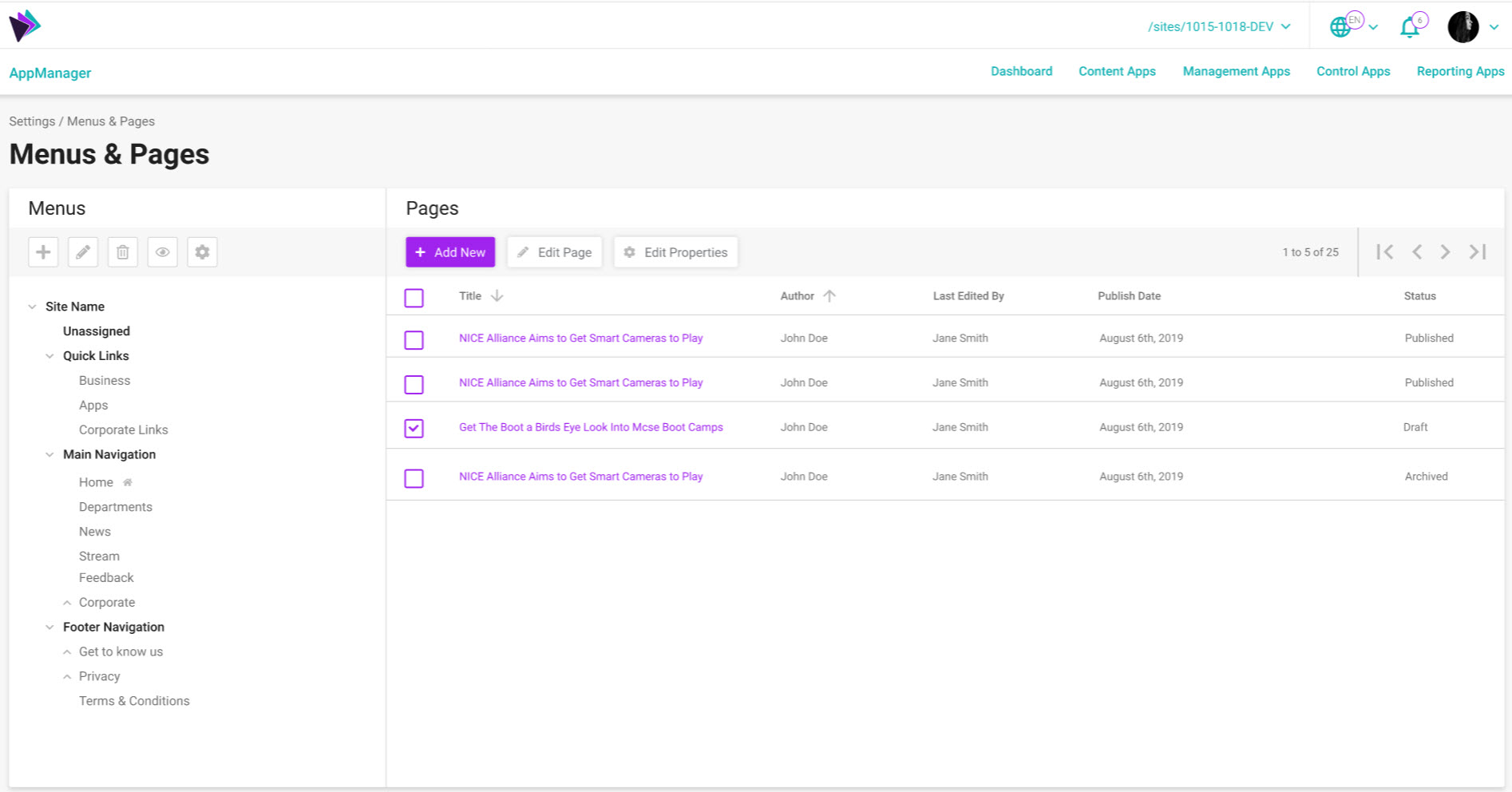Collapse the Quick Links chevron
The height and width of the screenshot is (792, 1512).
coord(49,356)
